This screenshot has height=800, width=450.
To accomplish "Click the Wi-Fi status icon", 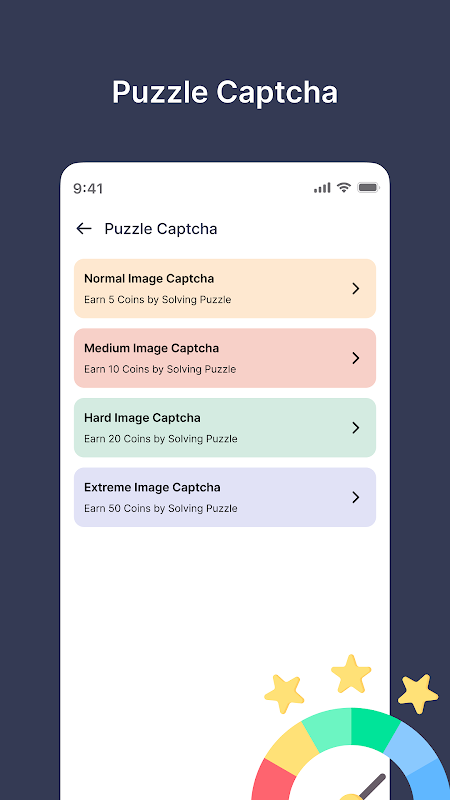I will click(x=344, y=187).
